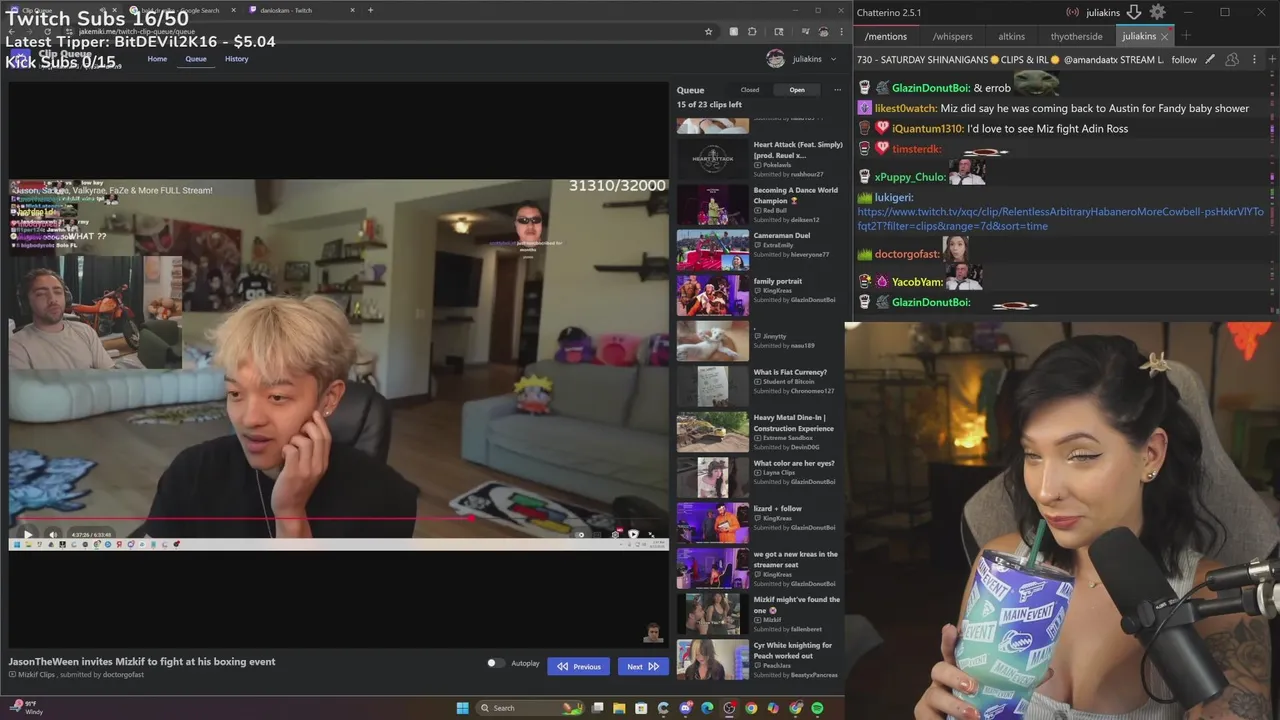
Task: Bookmark the page with star icon
Action: (708, 32)
